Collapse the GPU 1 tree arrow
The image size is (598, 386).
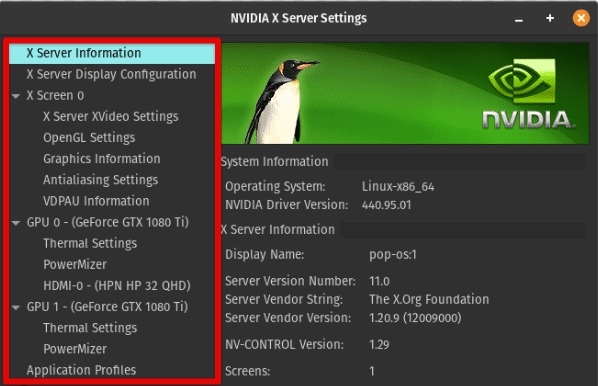(16, 307)
